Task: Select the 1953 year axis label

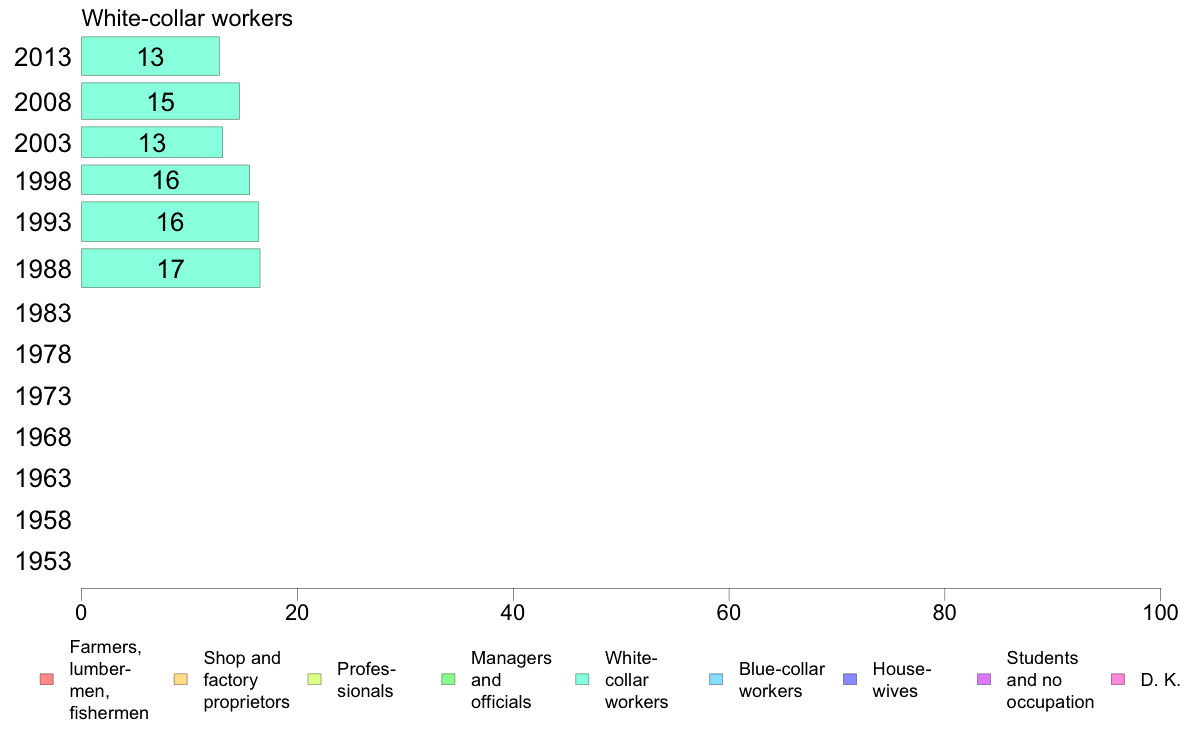Action: point(43,561)
